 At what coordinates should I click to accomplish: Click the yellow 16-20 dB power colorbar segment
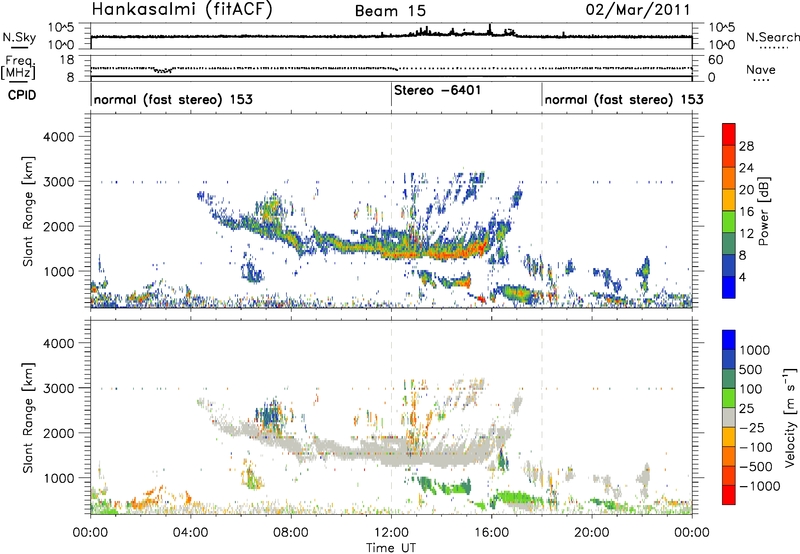(x=729, y=200)
